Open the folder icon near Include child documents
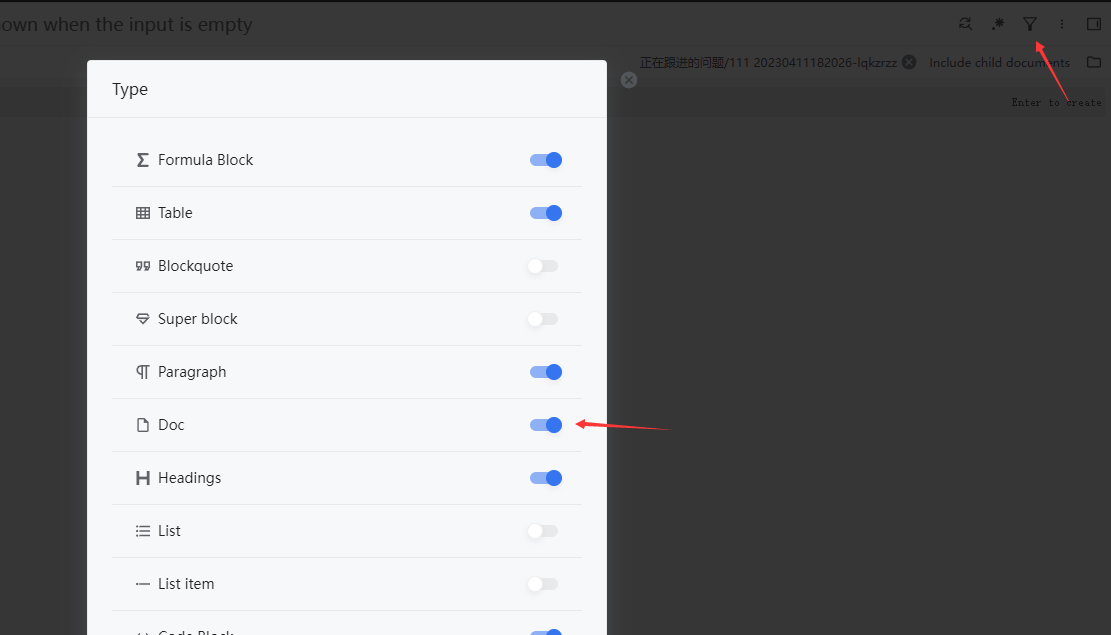Viewport: 1111px width, 635px height. coord(1093,61)
